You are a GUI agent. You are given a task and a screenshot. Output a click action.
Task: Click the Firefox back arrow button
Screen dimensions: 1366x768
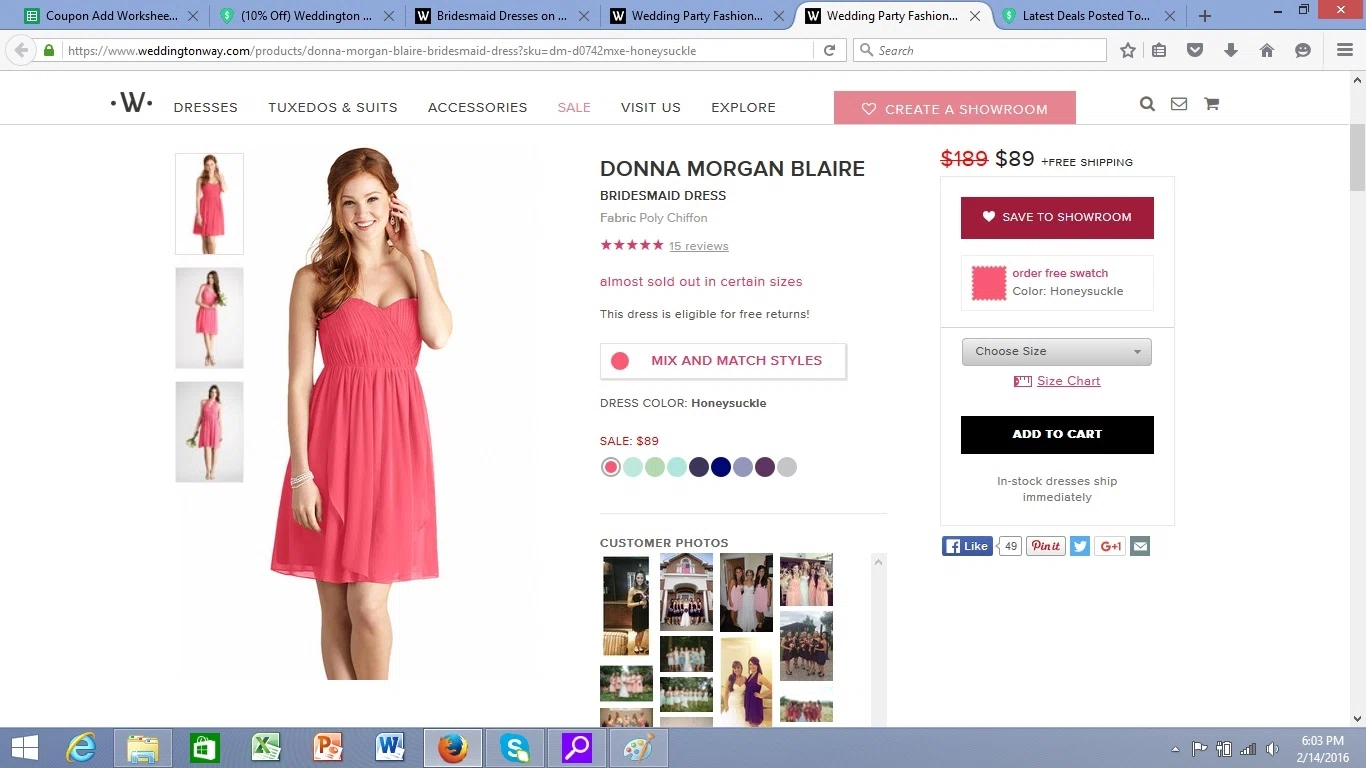pos(21,50)
